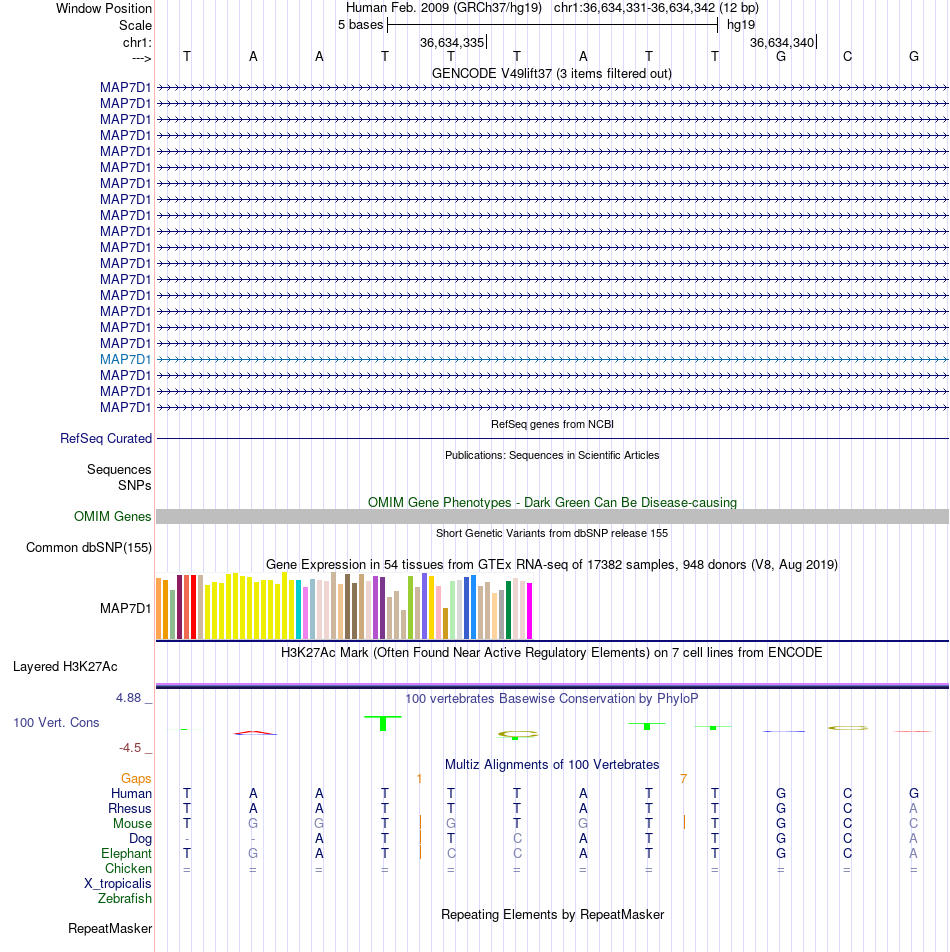Click the C base in chr1 sequence row
This screenshot has height=952, width=950.
pos(847,56)
